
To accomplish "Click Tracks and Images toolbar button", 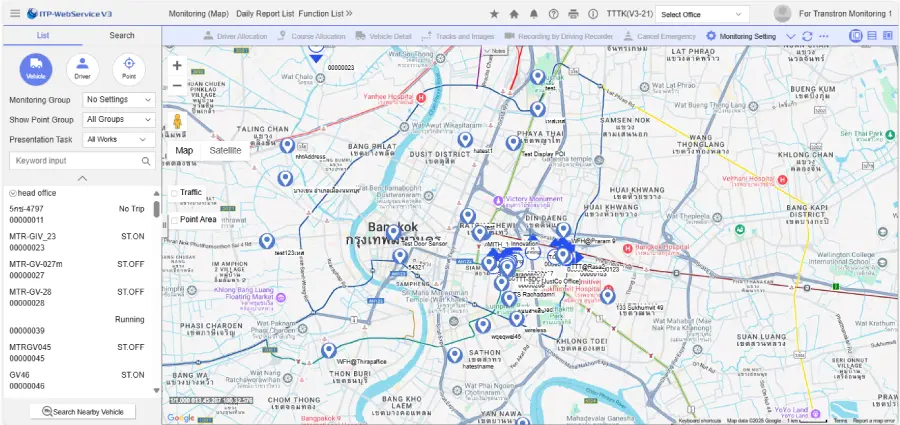I will 457,36.
